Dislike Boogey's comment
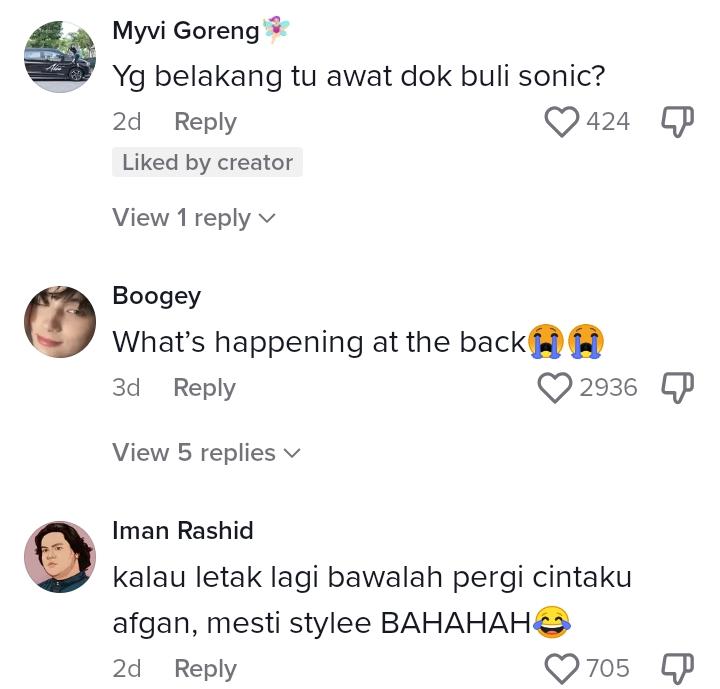 [678, 388]
